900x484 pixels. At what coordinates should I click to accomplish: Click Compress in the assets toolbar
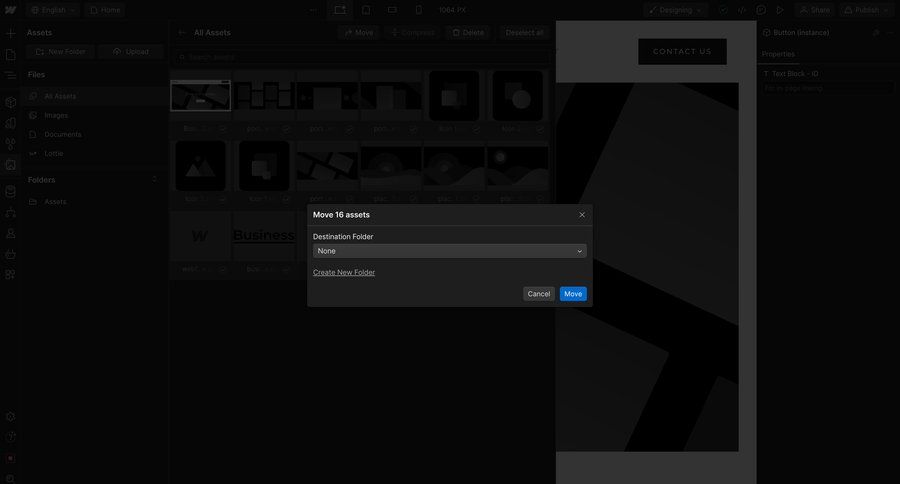[x=413, y=33]
